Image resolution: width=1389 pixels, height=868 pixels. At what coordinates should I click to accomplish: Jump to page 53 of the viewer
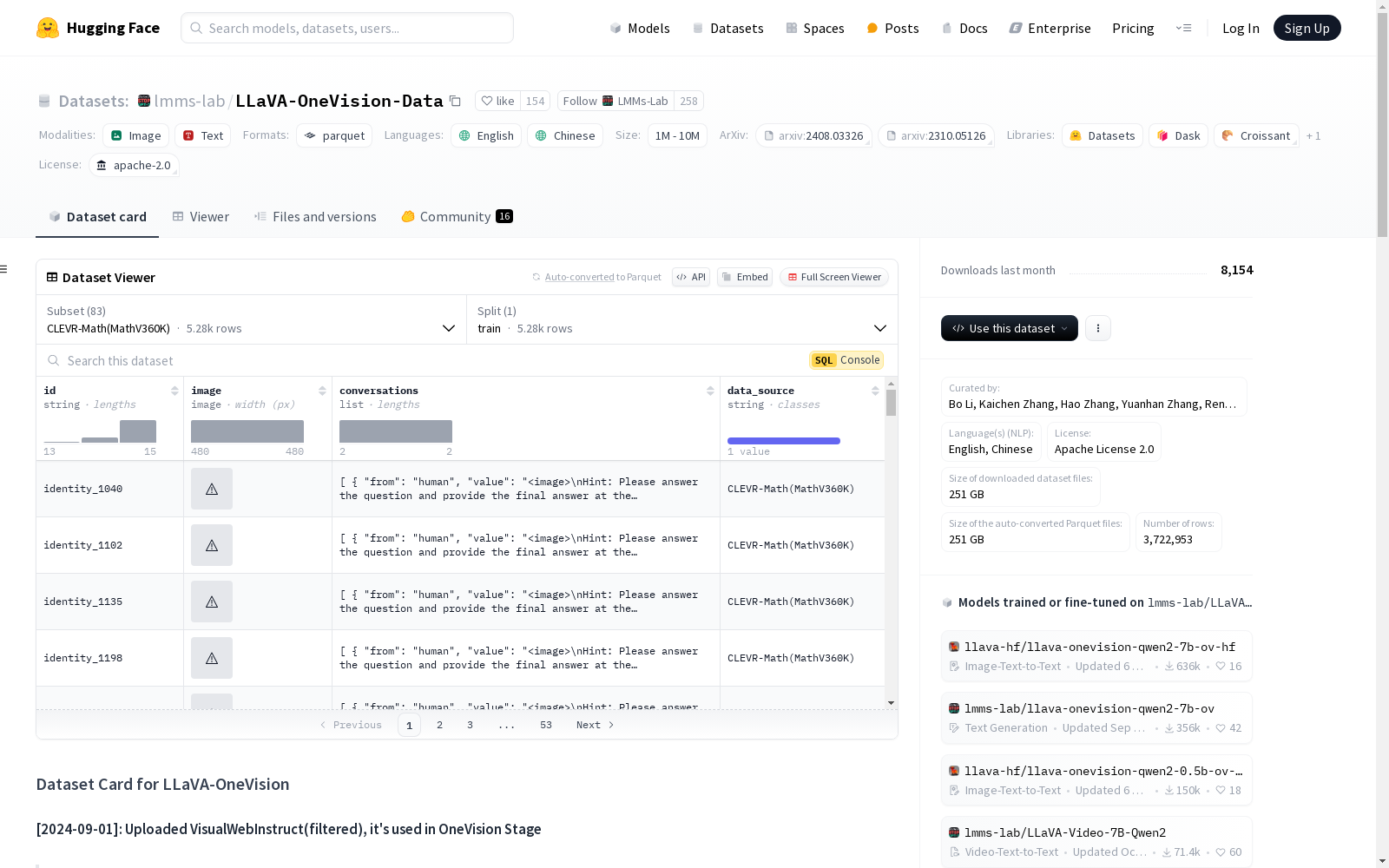click(x=546, y=725)
